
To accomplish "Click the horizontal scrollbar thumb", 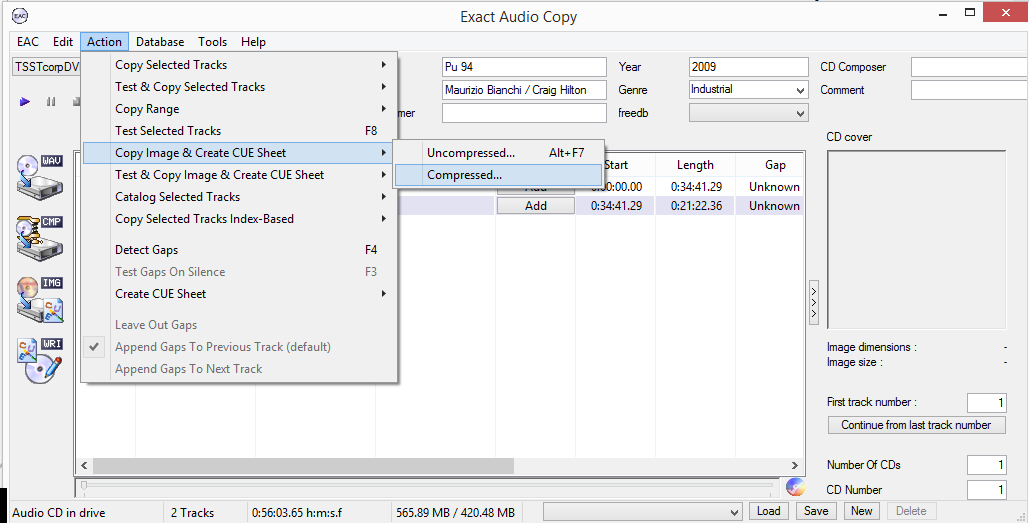I will 303,465.
